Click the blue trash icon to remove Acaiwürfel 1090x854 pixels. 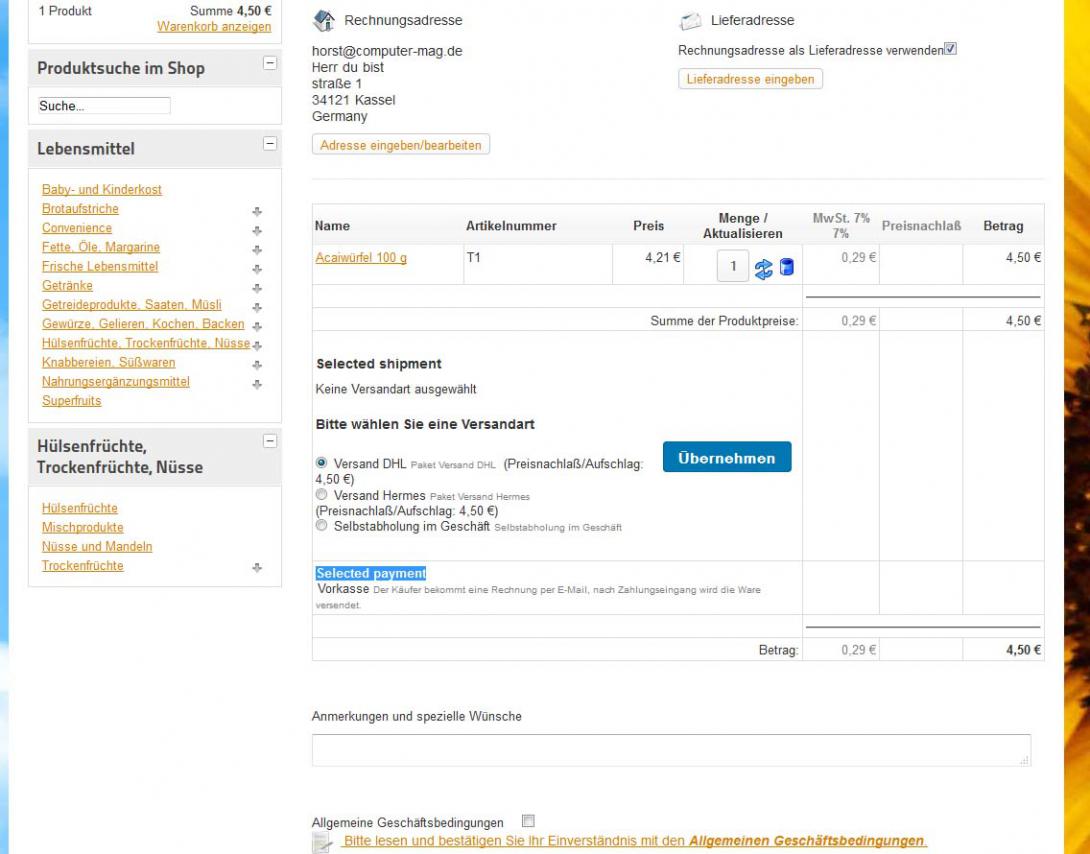point(787,267)
